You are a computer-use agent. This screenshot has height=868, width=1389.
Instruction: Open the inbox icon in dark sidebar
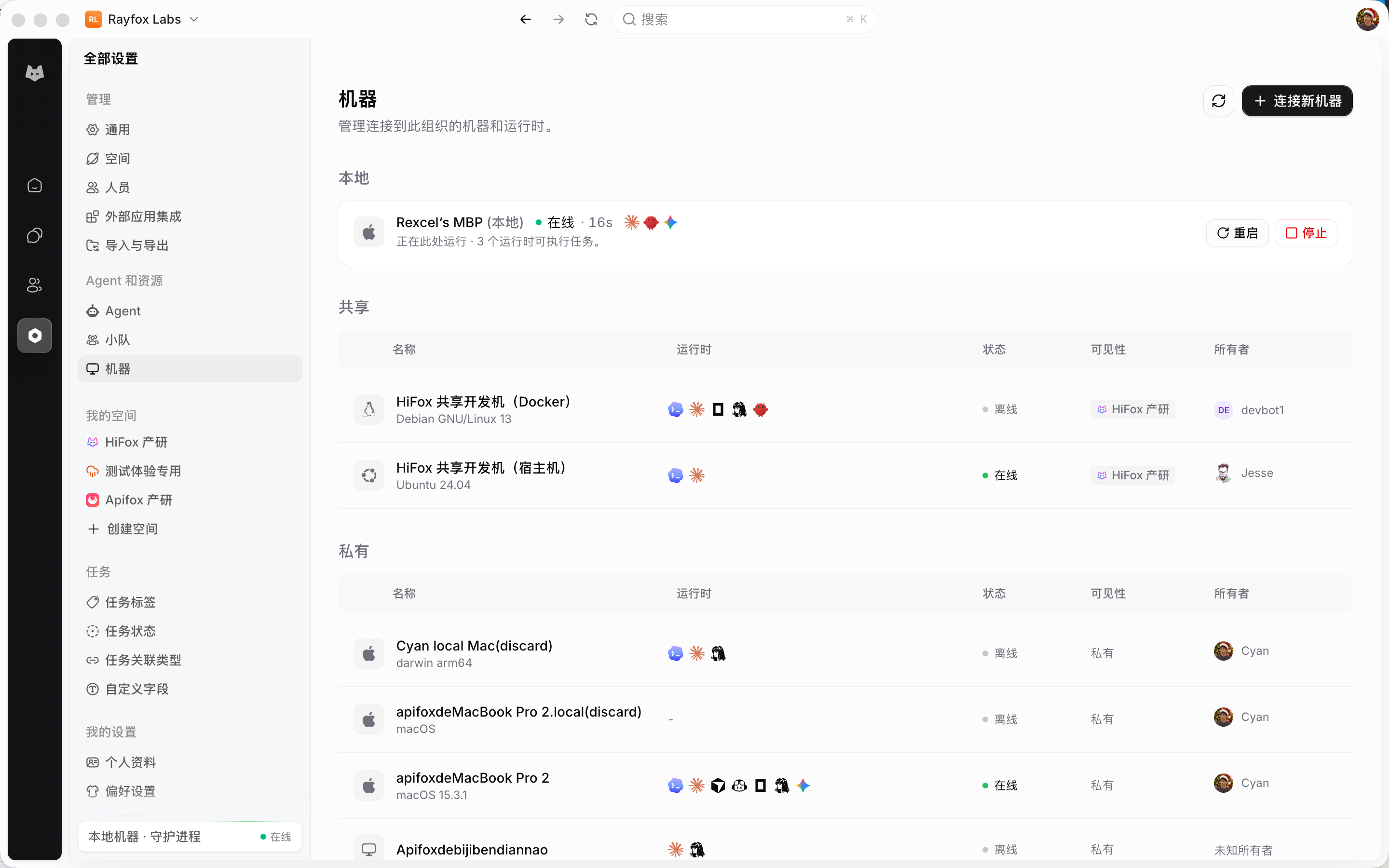tap(34, 186)
